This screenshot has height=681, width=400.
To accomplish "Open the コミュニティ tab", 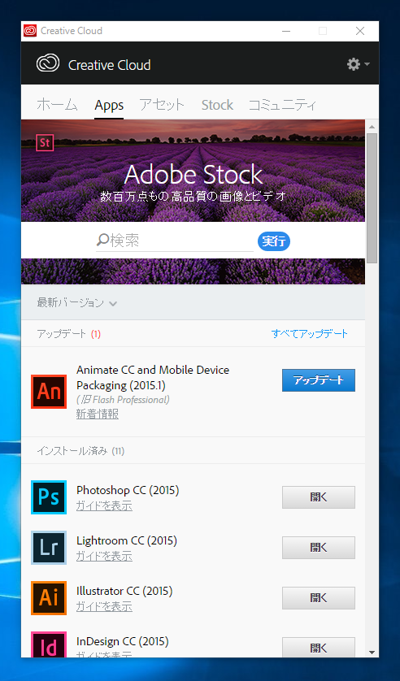I will 282,105.
